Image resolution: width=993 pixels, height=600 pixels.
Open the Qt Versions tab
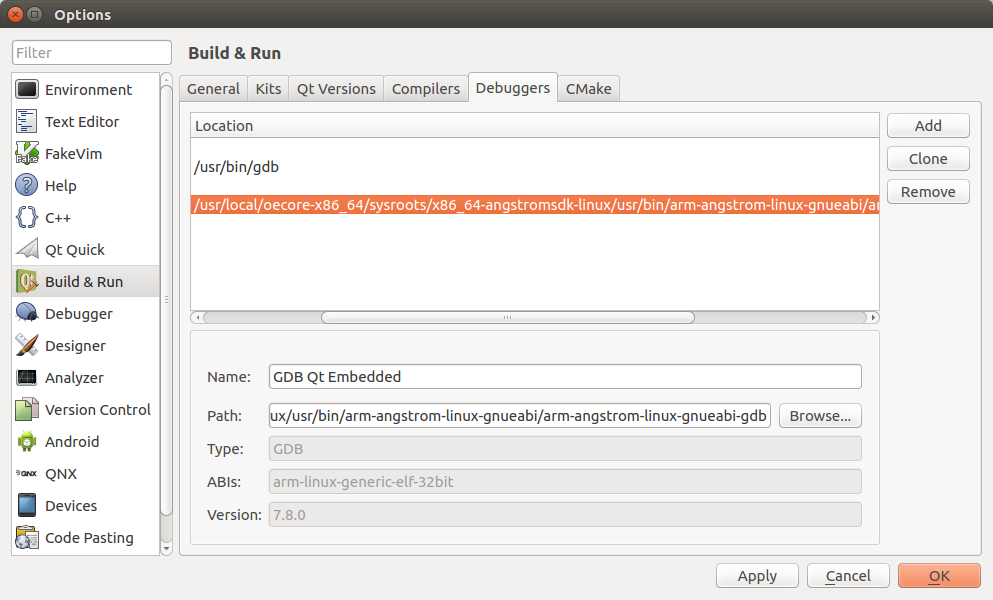(336, 89)
